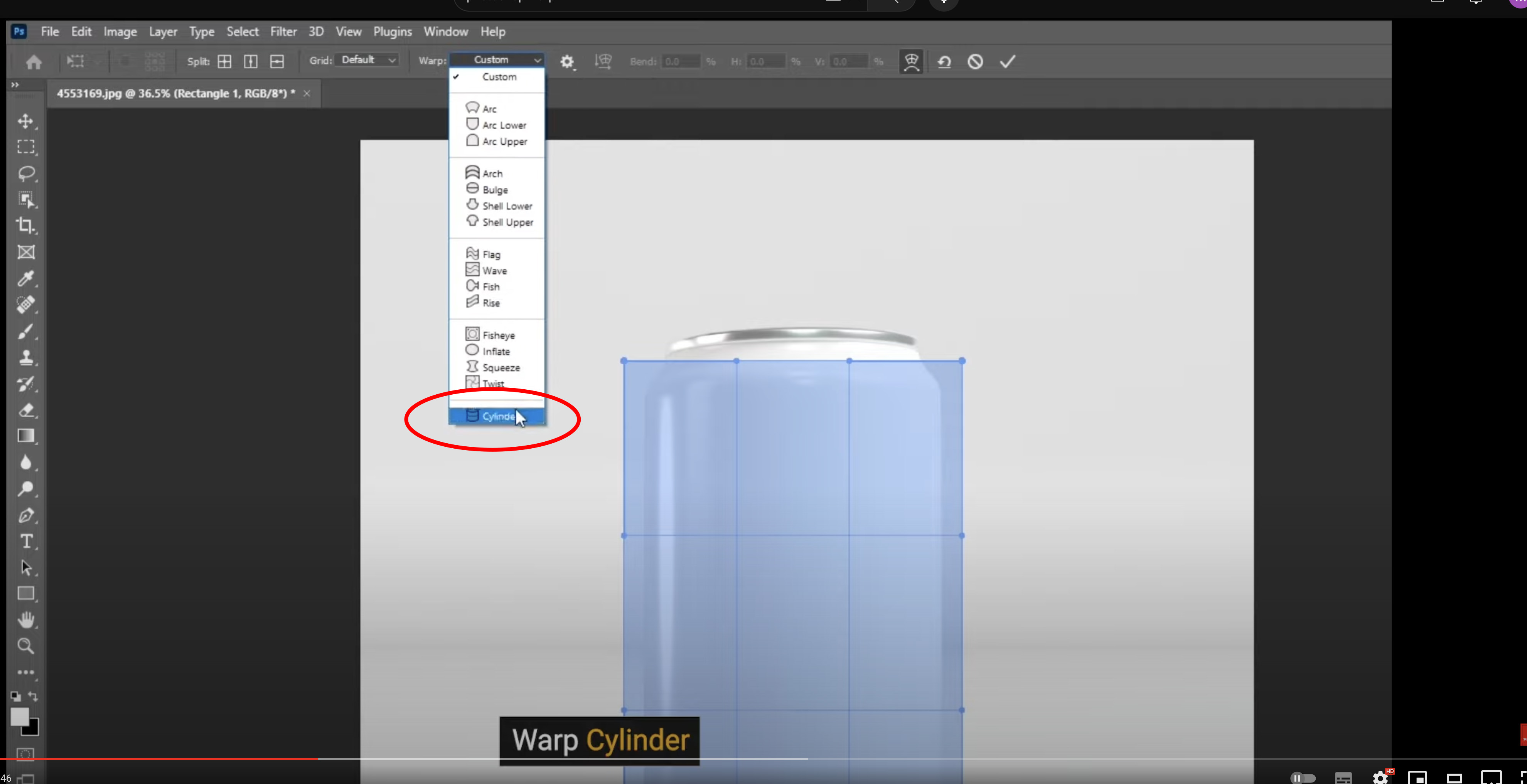Open the warp options gear settings
Viewport: 1527px width, 784px height.
click(x=567, y=61)
